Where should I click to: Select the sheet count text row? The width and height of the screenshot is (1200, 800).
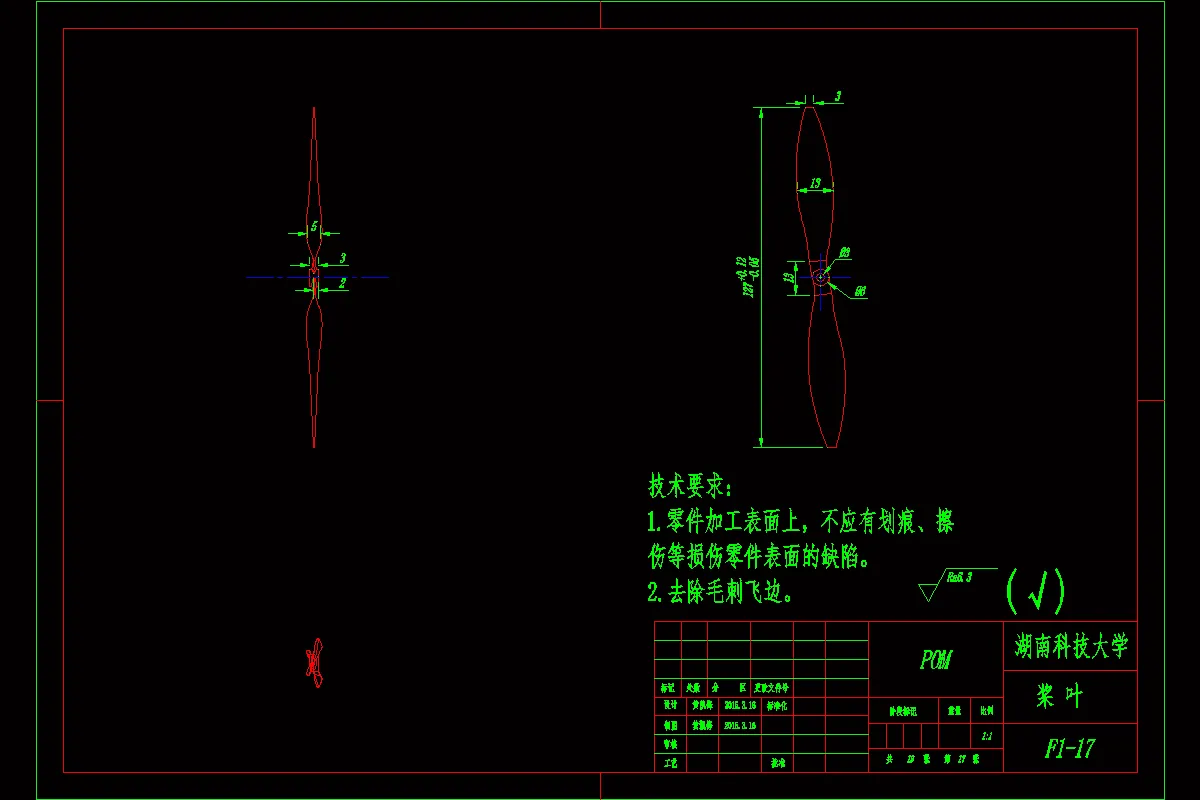click(935, 760)
